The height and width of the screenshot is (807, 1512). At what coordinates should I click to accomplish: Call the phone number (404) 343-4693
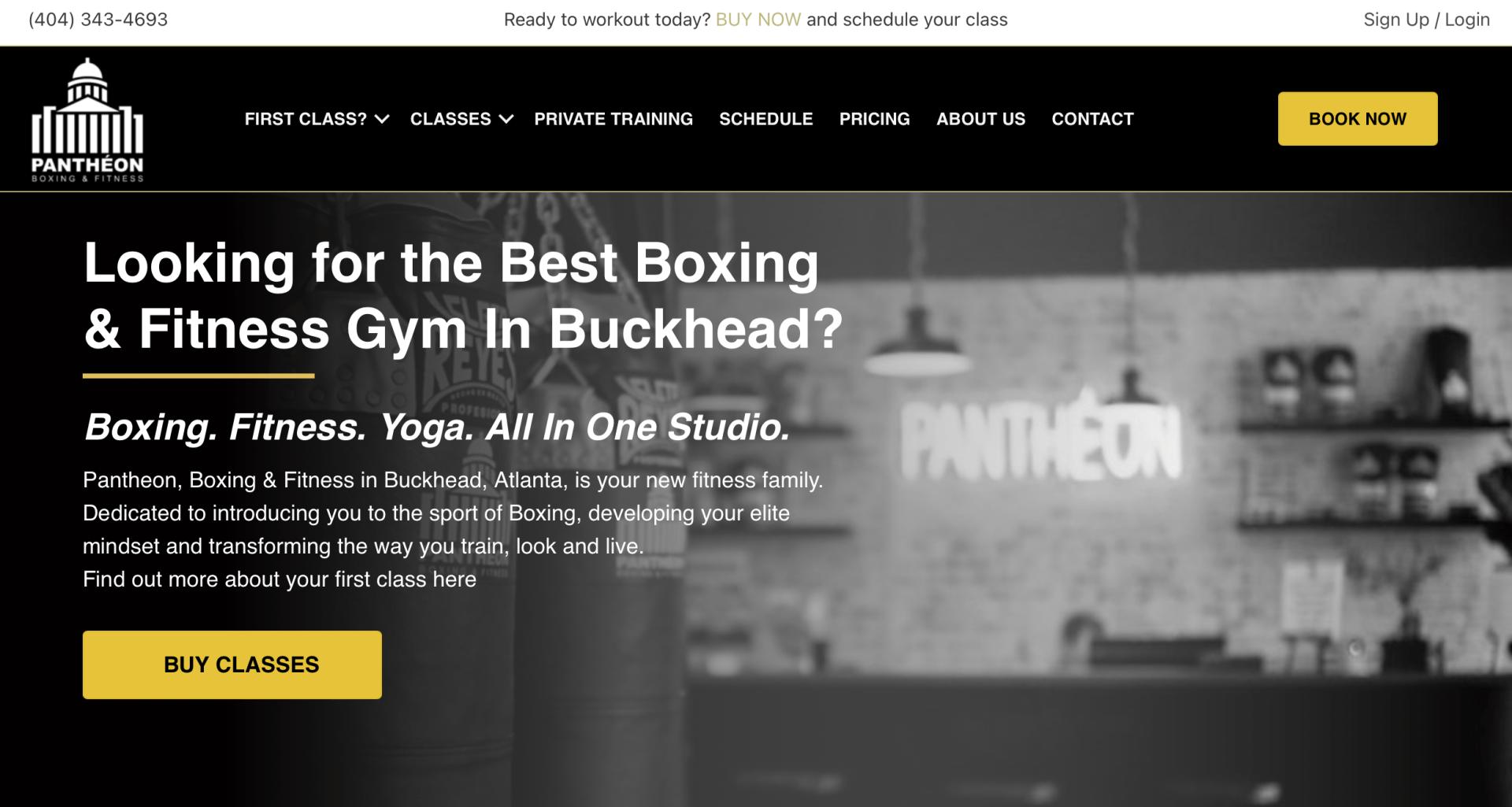click(x=98, y=20)
